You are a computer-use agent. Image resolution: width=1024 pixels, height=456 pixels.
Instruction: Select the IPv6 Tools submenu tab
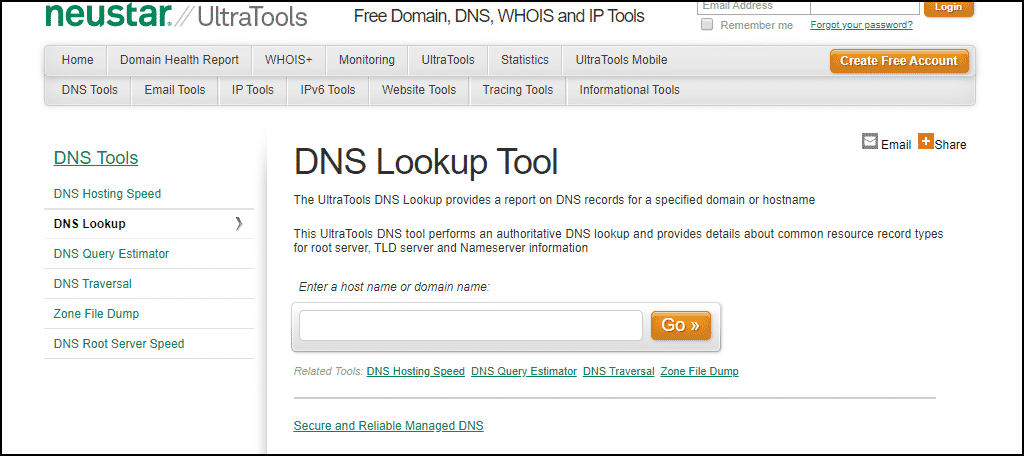point(328,90)
